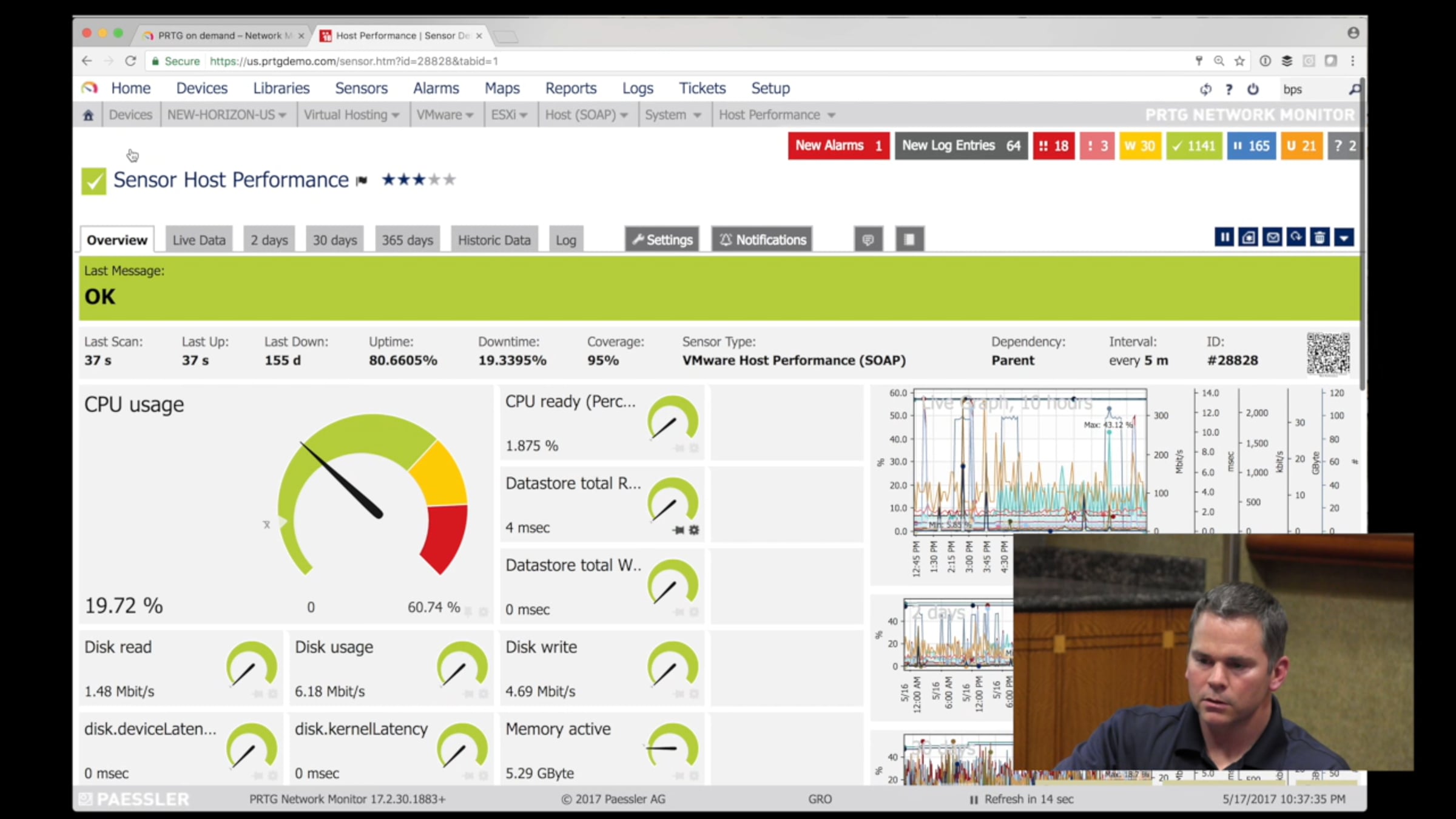Click the logout power icon
The image size is (1456, 819).
tap(1253, 89)
